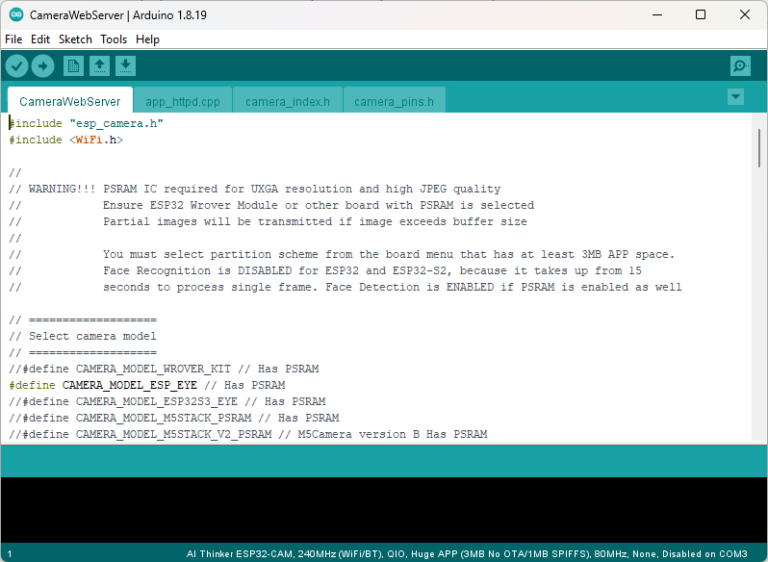The height and width of the screenshot is (562, 768).
Task: Open the Tools menu
Action: click(x=113, y=39)
